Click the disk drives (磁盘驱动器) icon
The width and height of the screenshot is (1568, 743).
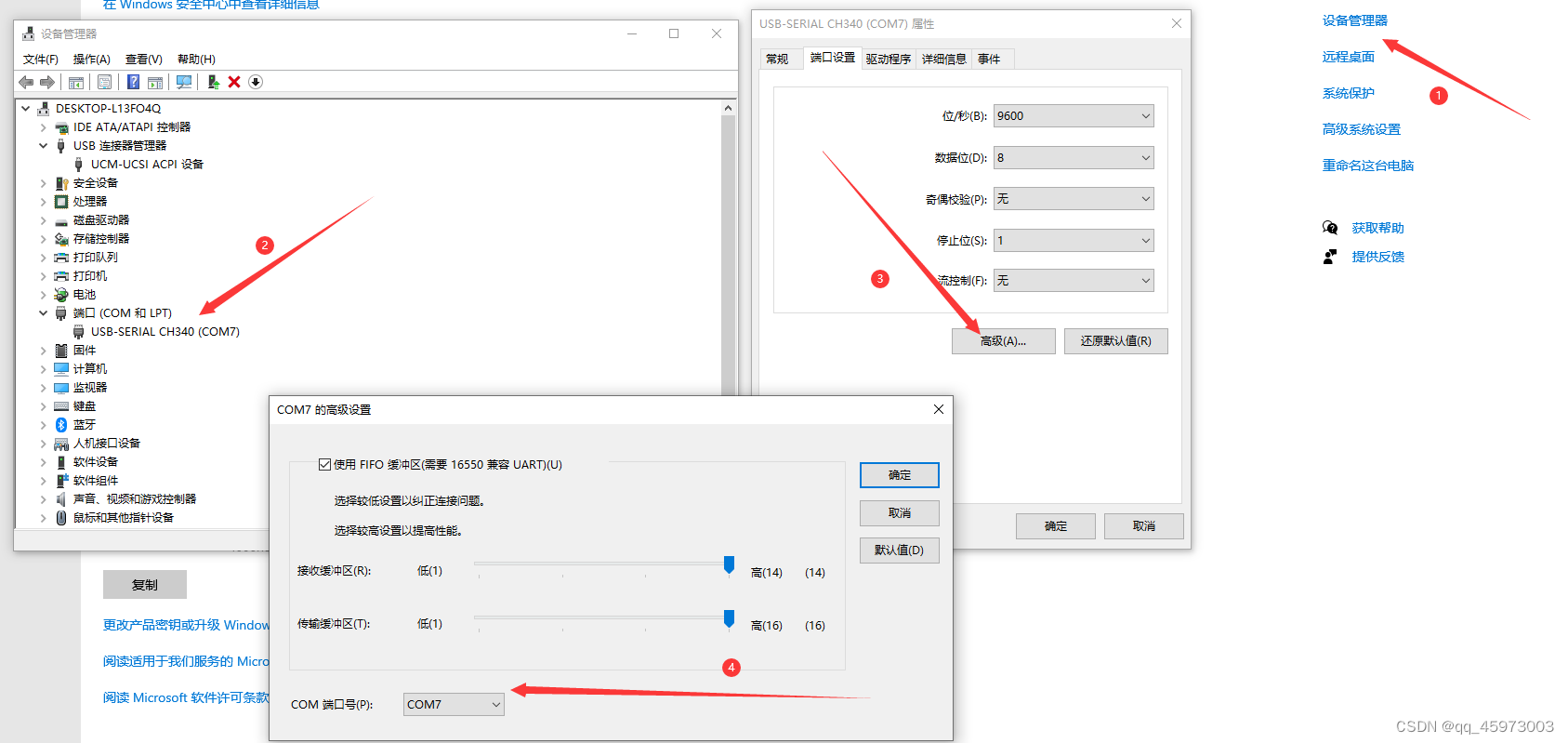coord(61,220)
